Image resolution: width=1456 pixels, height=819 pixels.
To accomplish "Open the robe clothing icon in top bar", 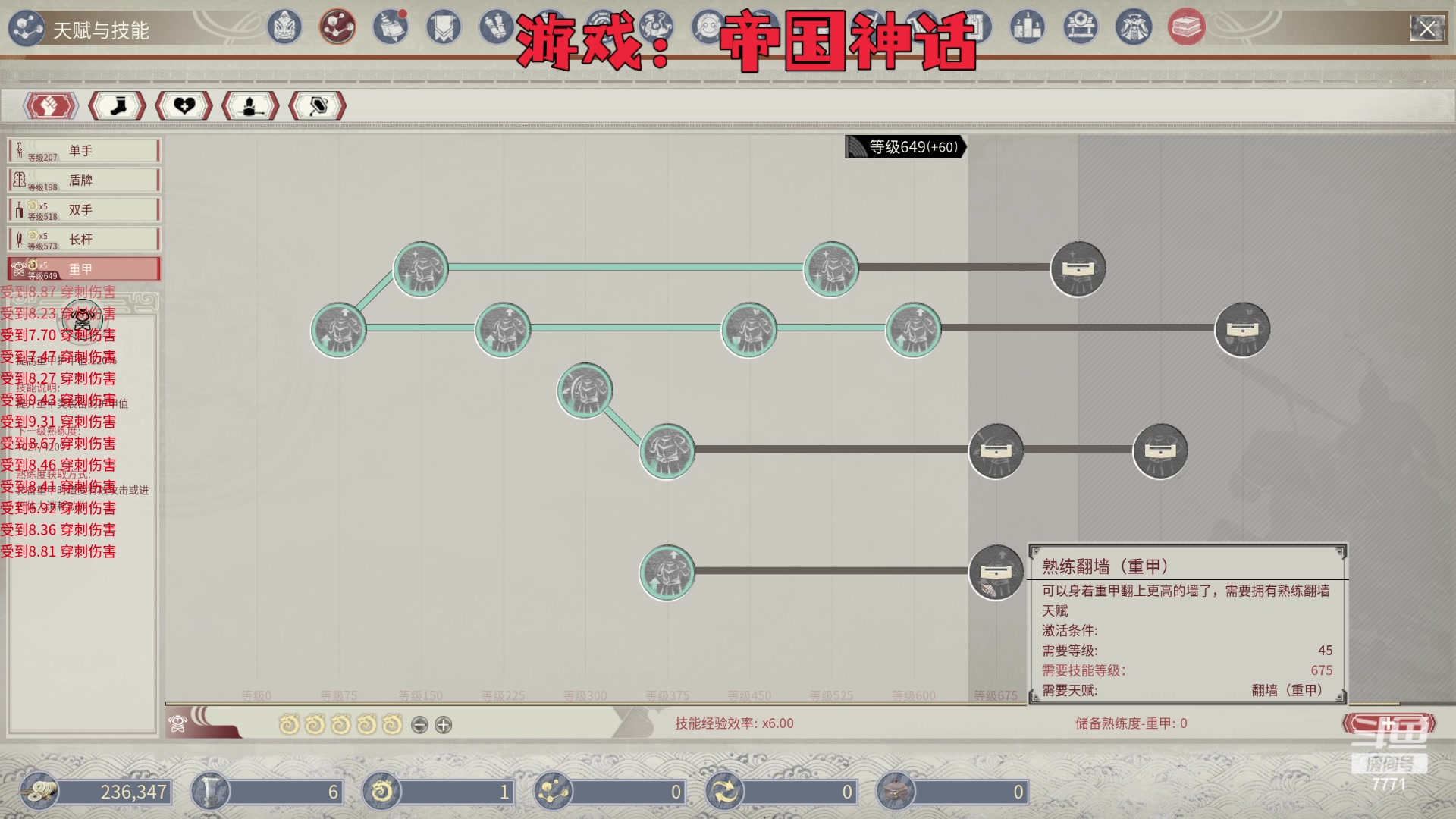I will 1134,28.
